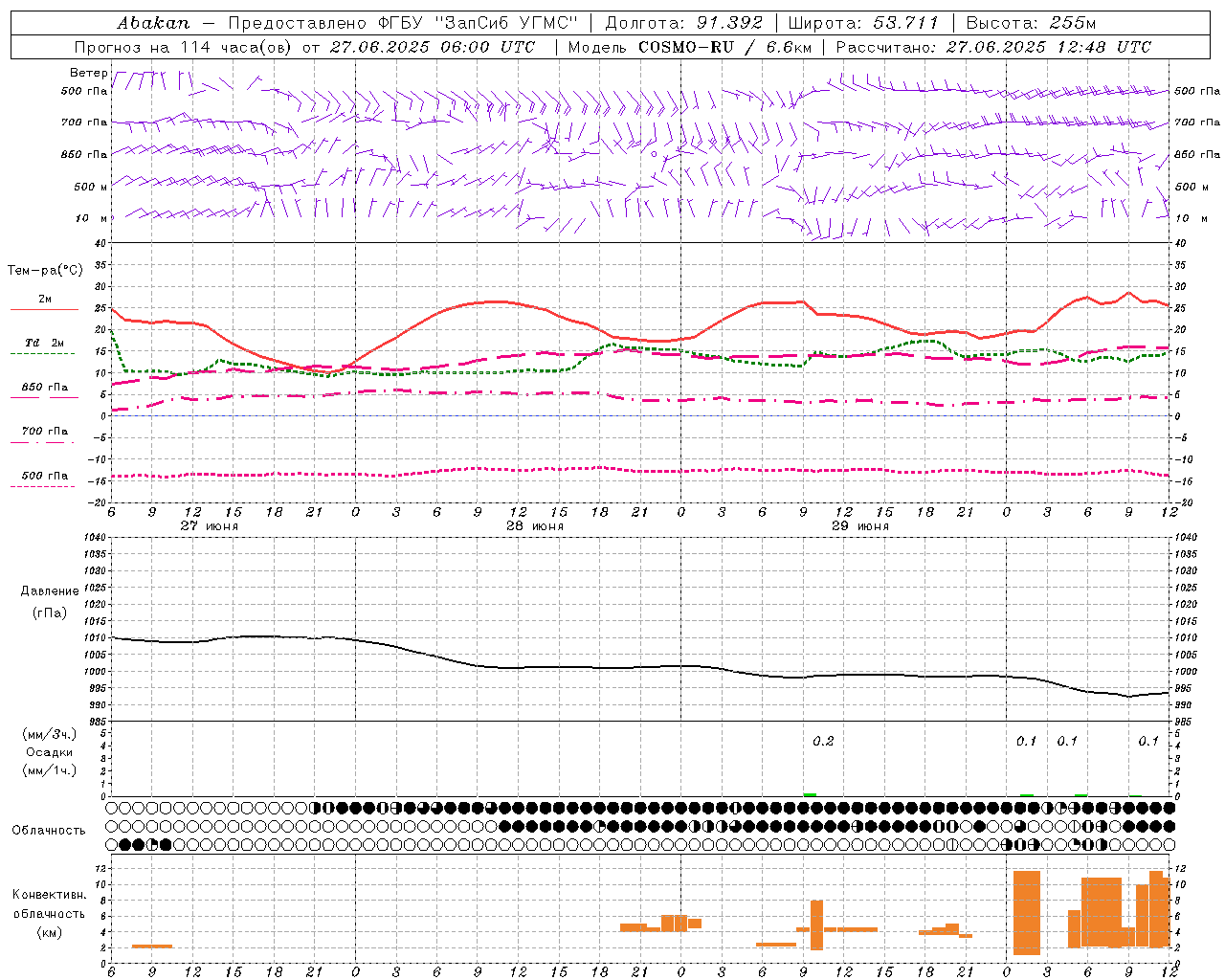Click the '27 июня' date label
1225x980 pixels.
point(210,526)
